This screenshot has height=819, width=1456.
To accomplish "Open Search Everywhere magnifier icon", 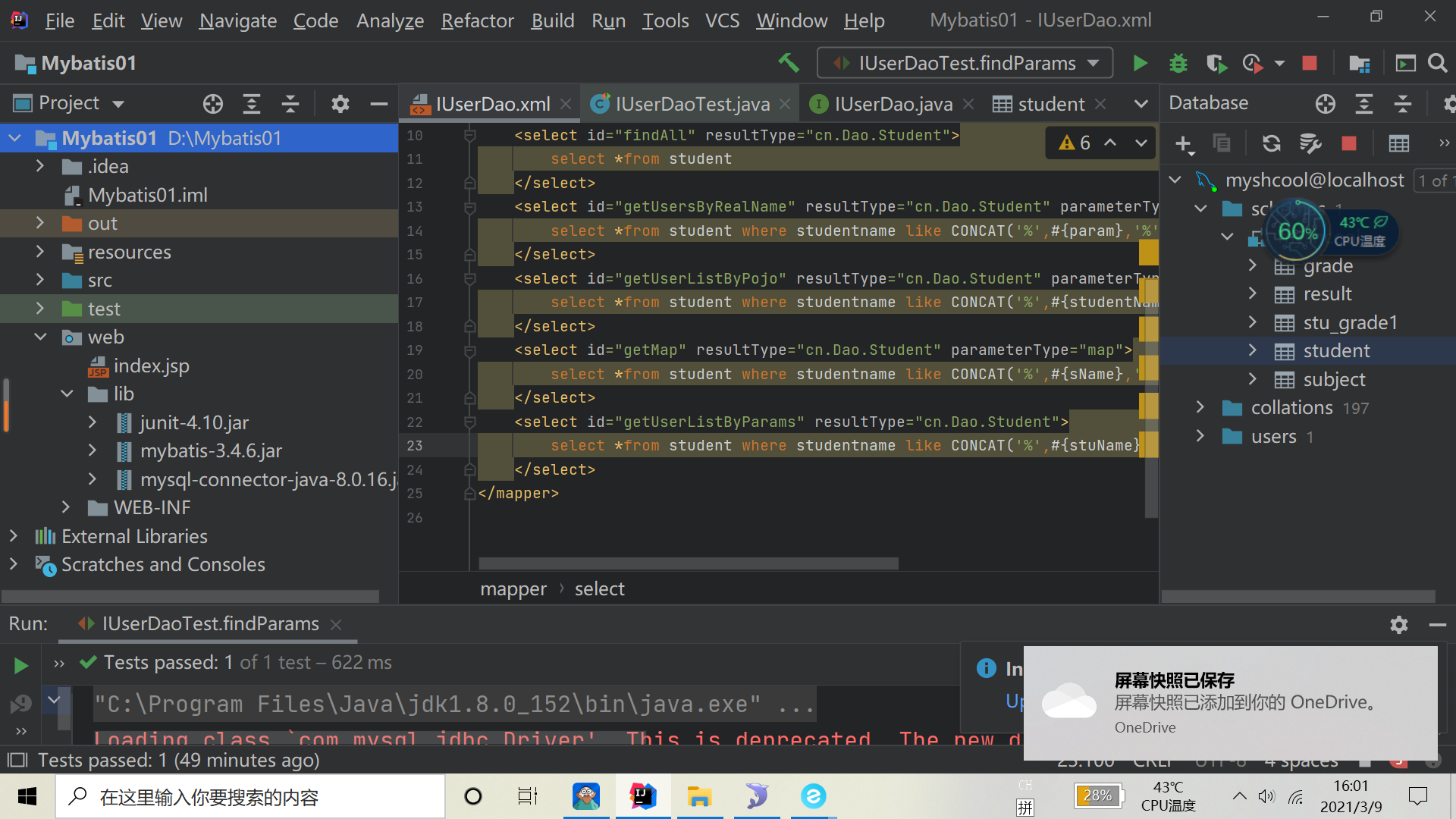I will [x=1437, y=63].
